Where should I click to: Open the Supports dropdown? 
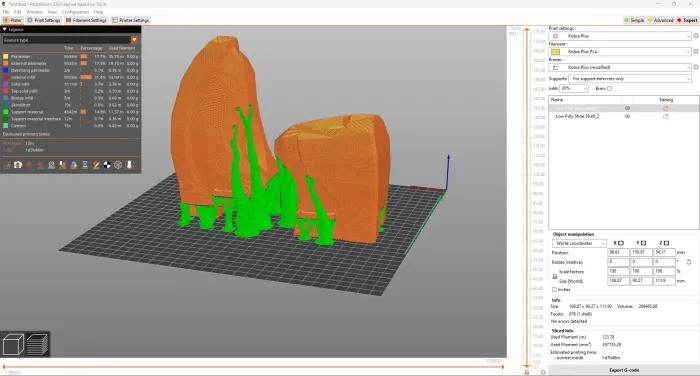tap(630, 79)
